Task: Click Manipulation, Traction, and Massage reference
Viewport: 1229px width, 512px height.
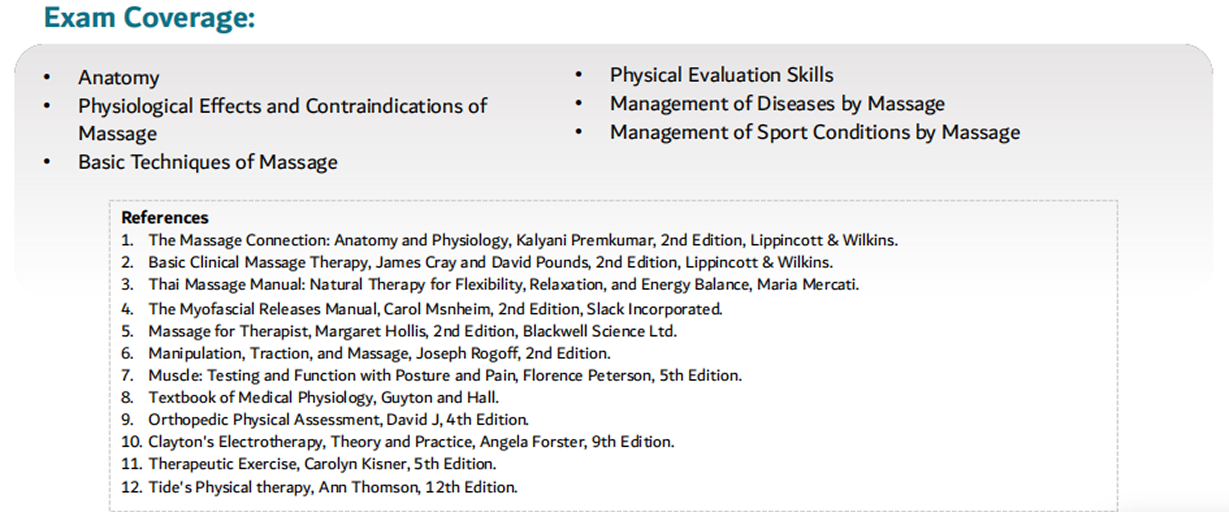Action: pyautogui.click(x=380, y=353)
